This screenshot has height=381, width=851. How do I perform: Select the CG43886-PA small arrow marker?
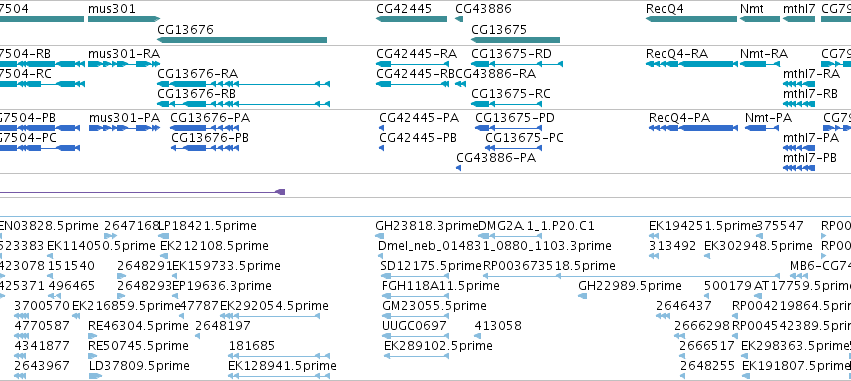coord(459,168)
